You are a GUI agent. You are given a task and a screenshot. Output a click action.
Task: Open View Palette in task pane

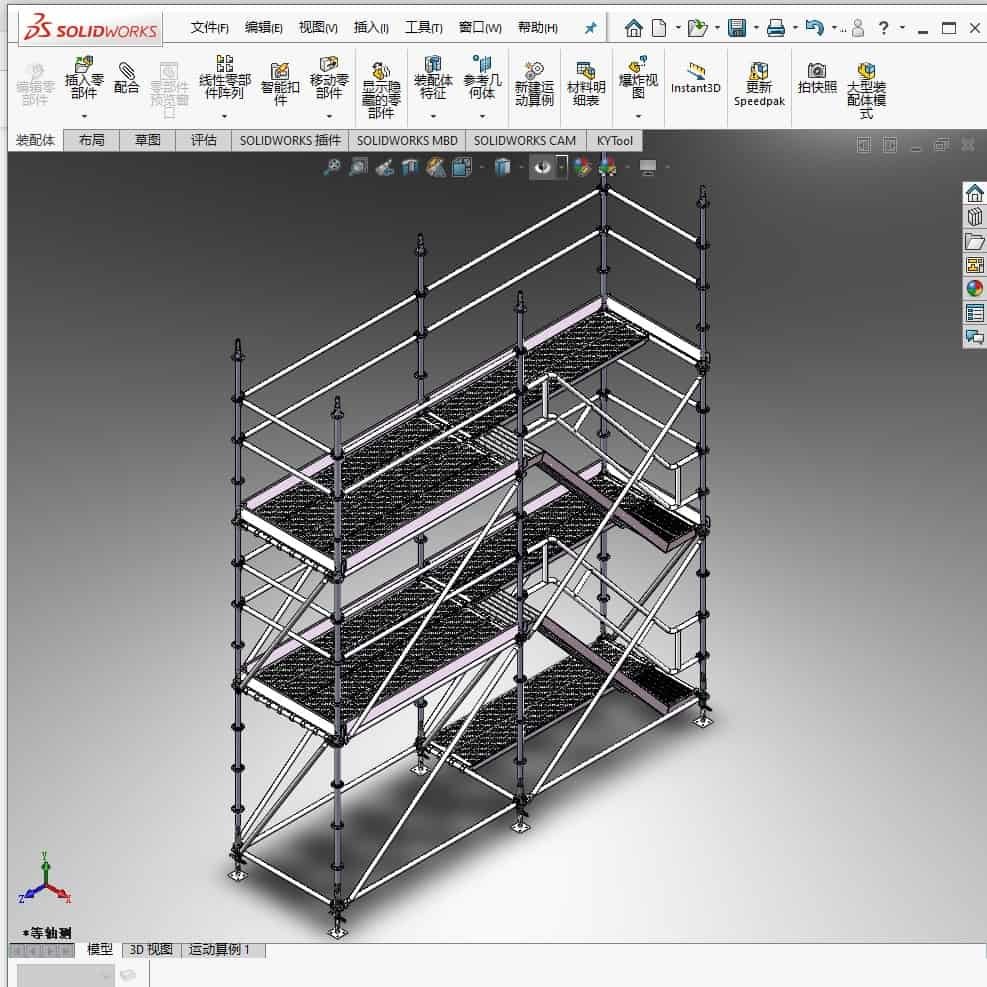click(974, 265)
